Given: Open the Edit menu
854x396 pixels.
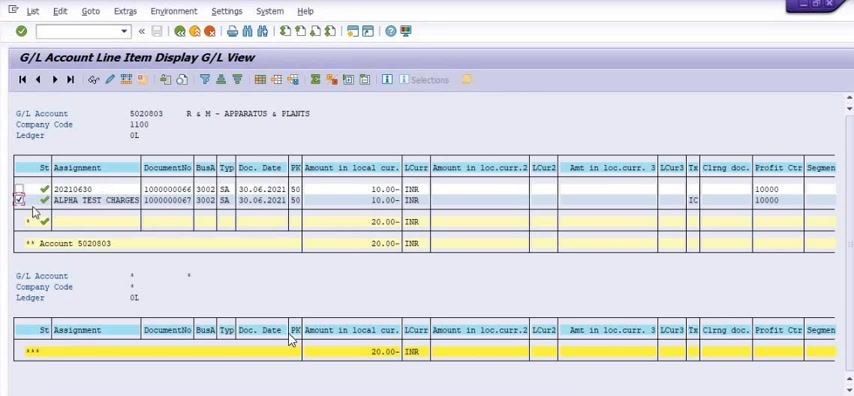Looking at the screenshot, I should coord(60,11).
